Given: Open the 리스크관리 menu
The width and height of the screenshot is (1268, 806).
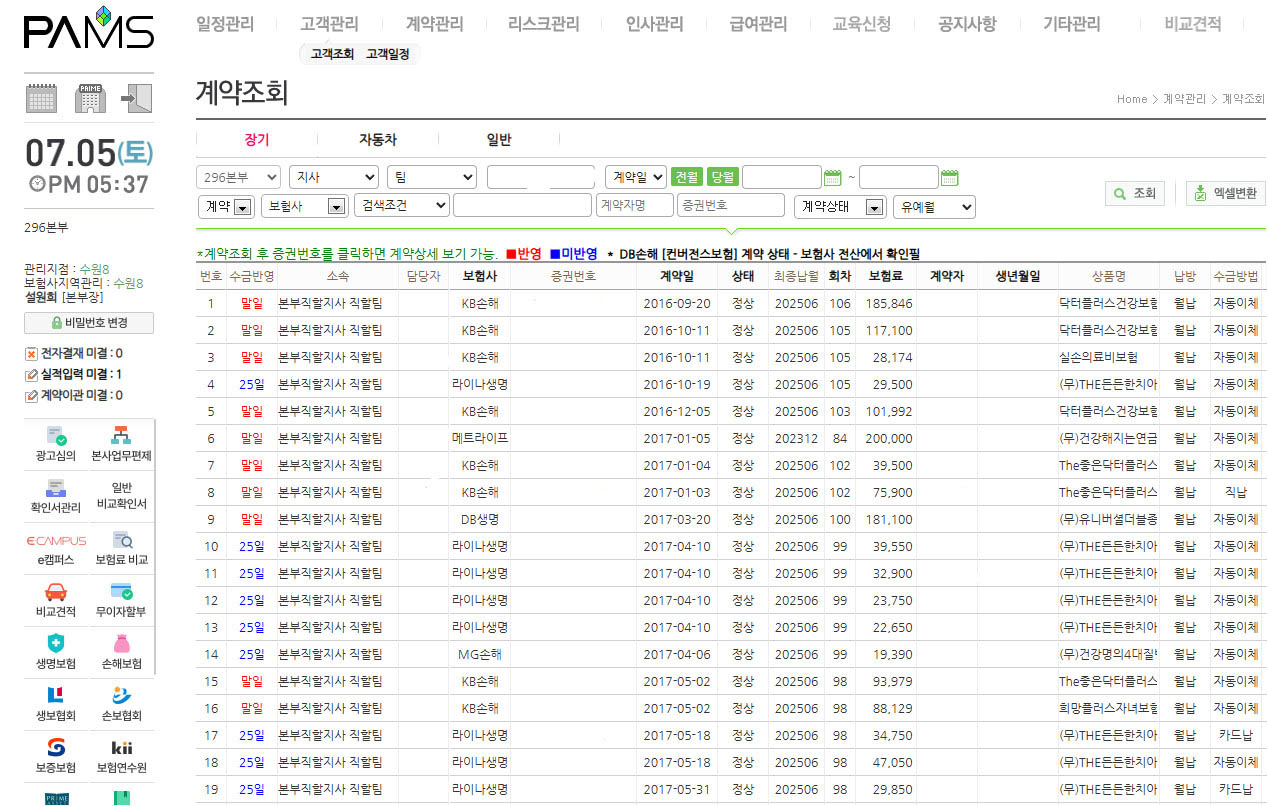Looking at the screenshot, I should (543, 24).
